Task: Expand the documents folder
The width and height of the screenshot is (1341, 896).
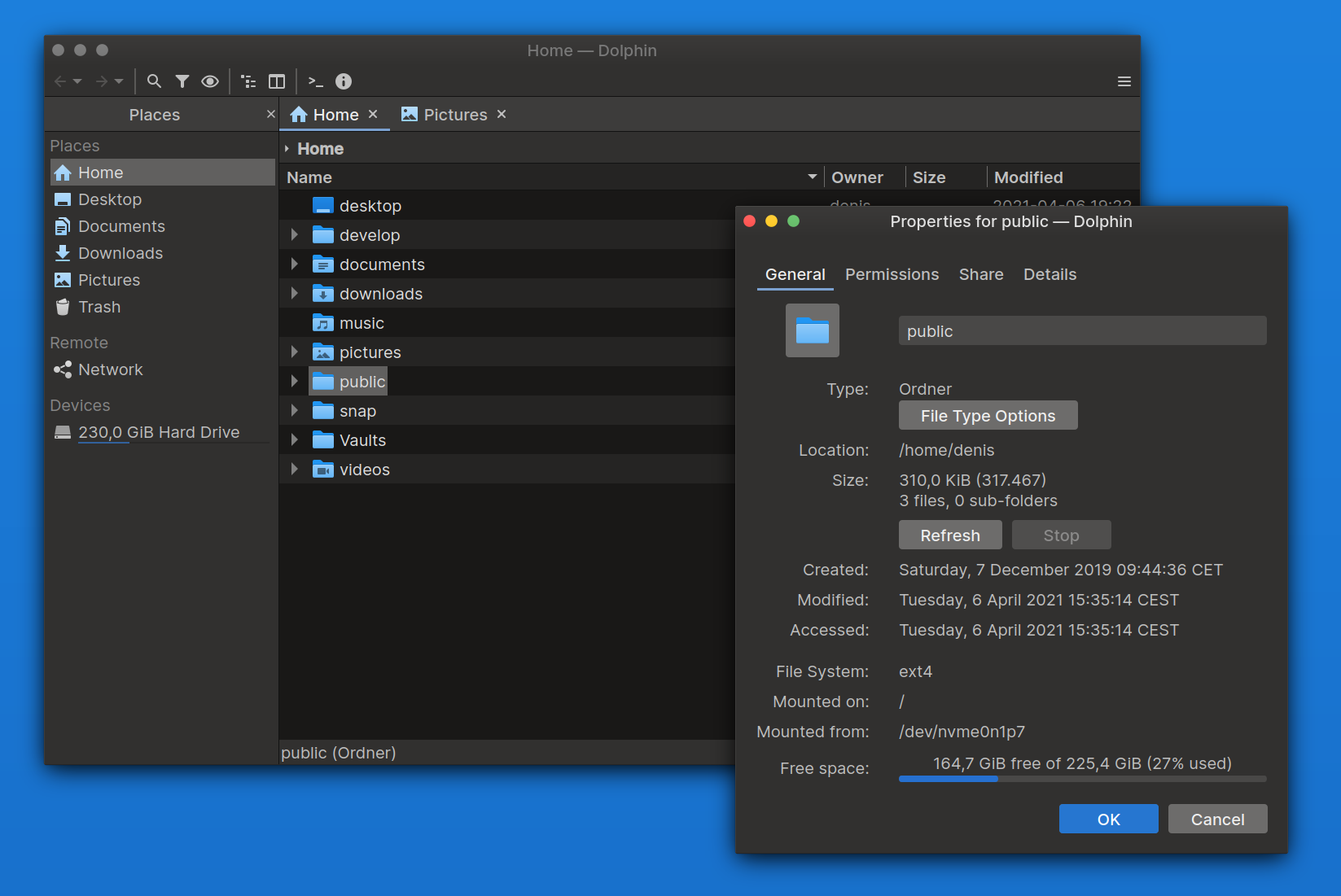Action: click(x=295, y=264)
